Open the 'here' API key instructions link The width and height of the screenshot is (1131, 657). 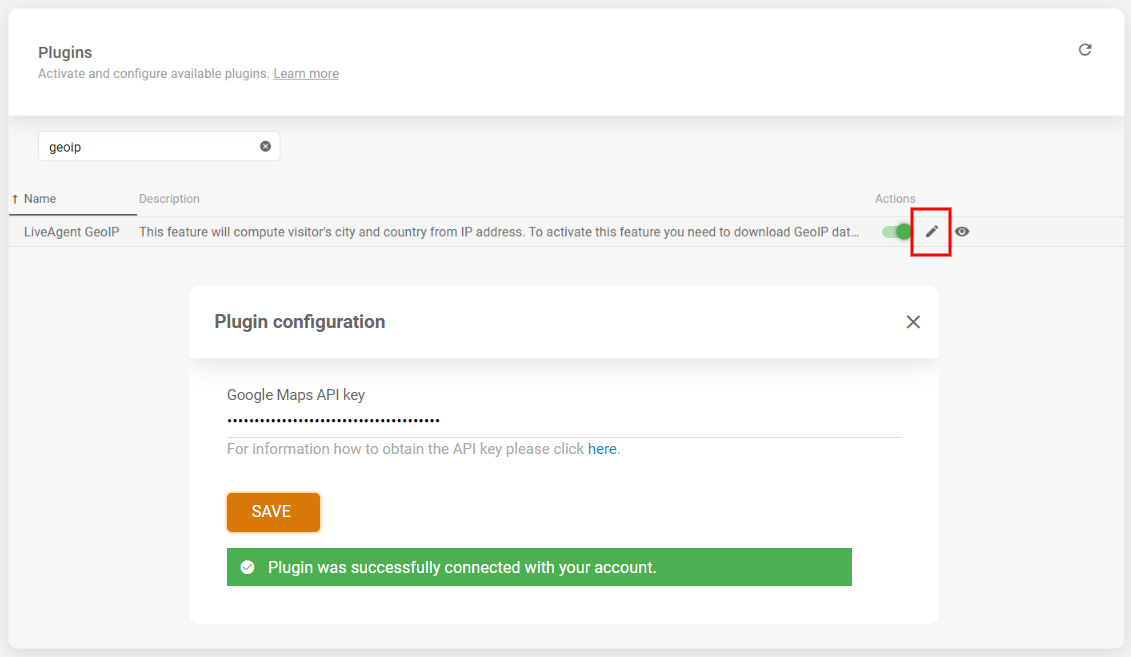[x=602, y=449]
